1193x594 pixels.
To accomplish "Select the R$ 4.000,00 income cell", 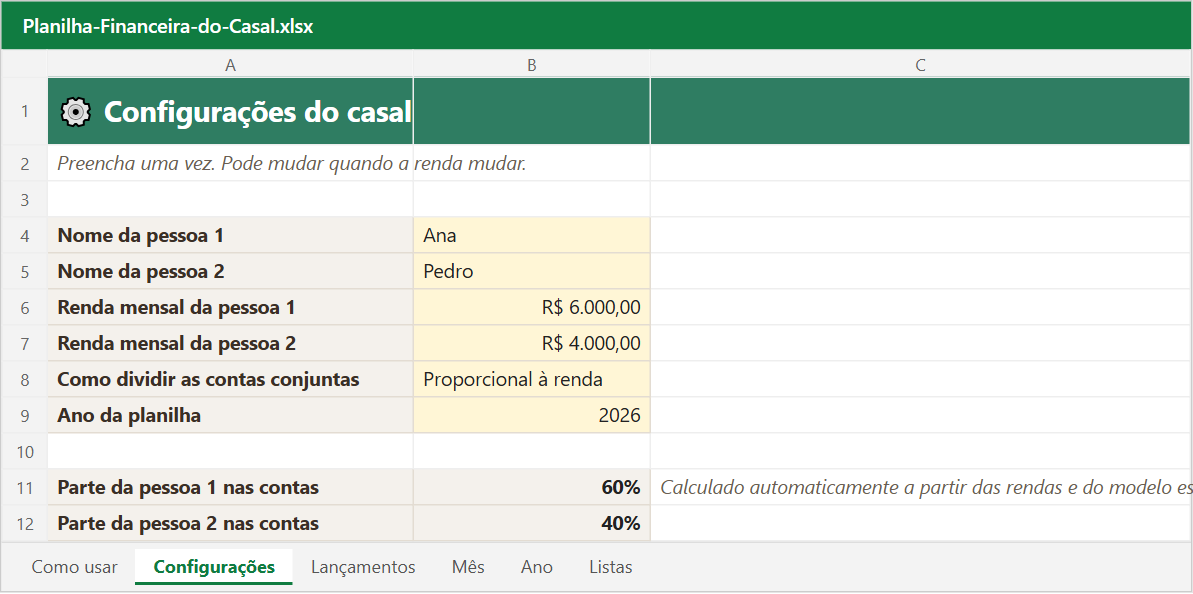I will point(532,344).
